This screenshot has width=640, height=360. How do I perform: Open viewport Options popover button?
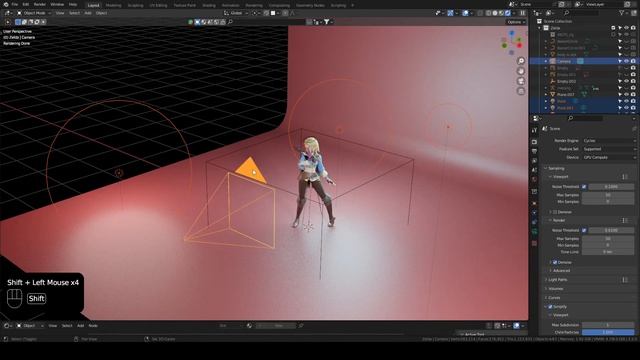[x=516, y=22]
